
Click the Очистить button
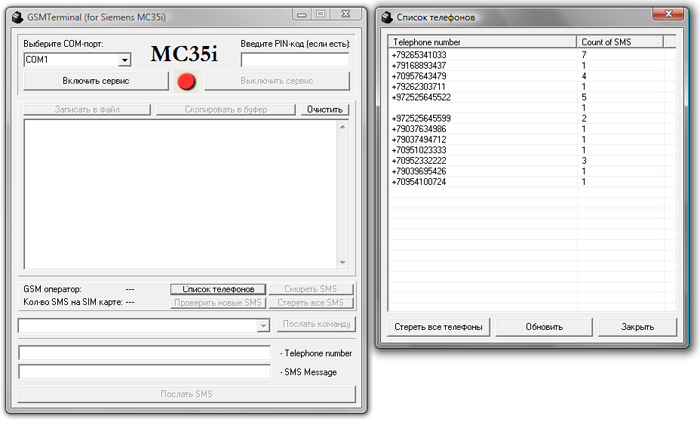(325, 109)
